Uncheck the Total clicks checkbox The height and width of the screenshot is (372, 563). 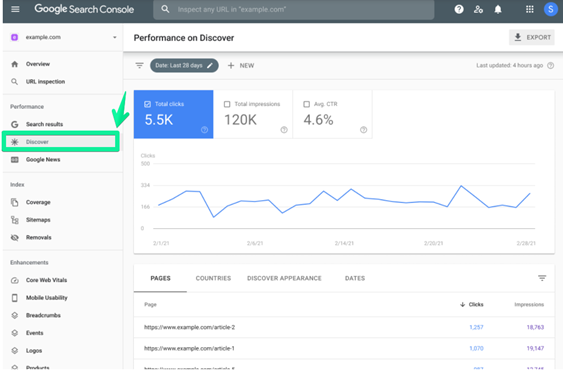147,104
